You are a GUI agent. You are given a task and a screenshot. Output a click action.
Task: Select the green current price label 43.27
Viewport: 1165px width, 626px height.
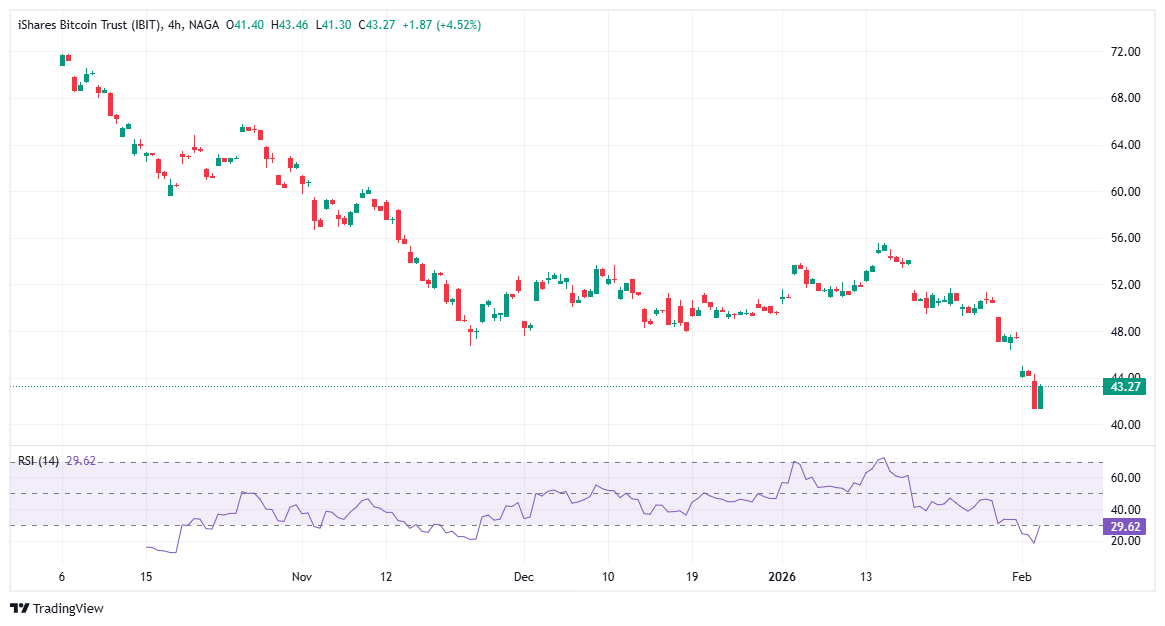1124,387
